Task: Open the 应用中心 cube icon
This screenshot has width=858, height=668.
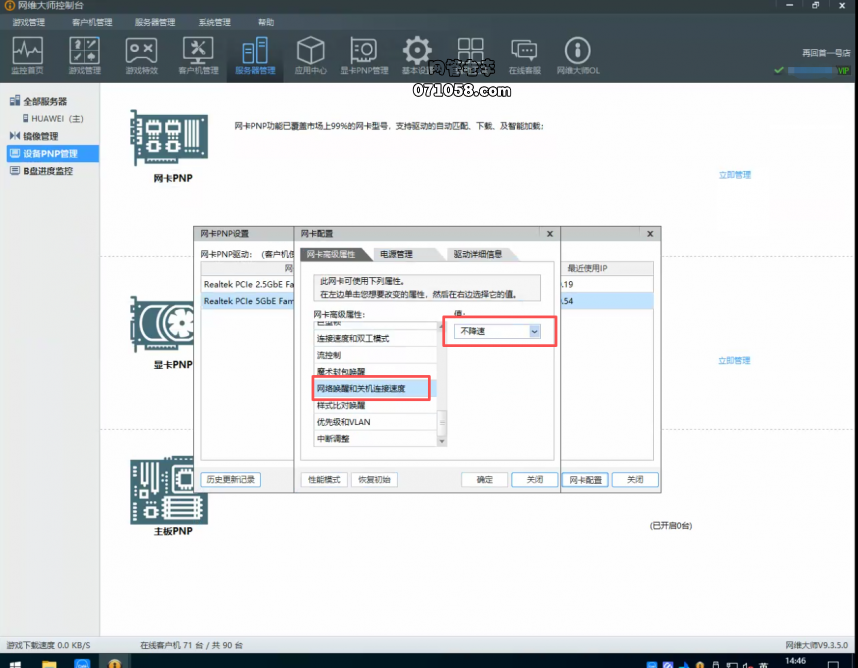Action: click(x=310, y=55)
